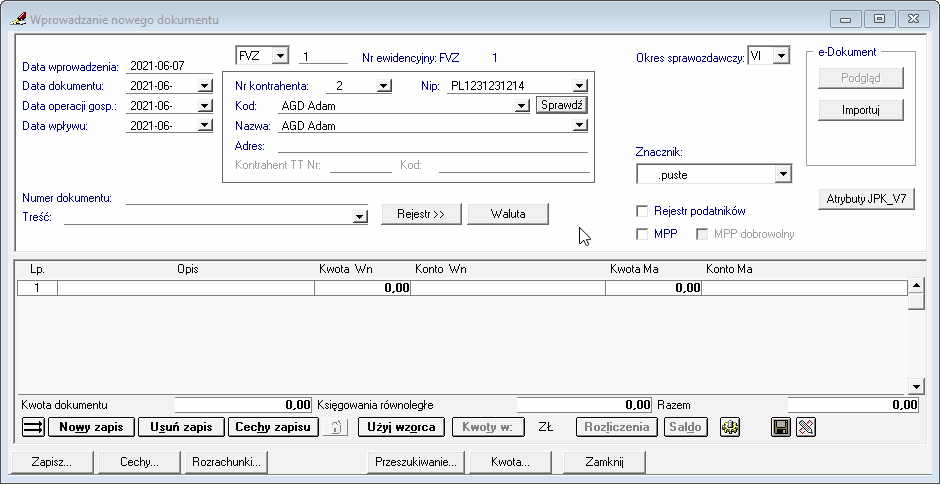
Task: Open the Nip dropdown list
Action: click(580, 86)
